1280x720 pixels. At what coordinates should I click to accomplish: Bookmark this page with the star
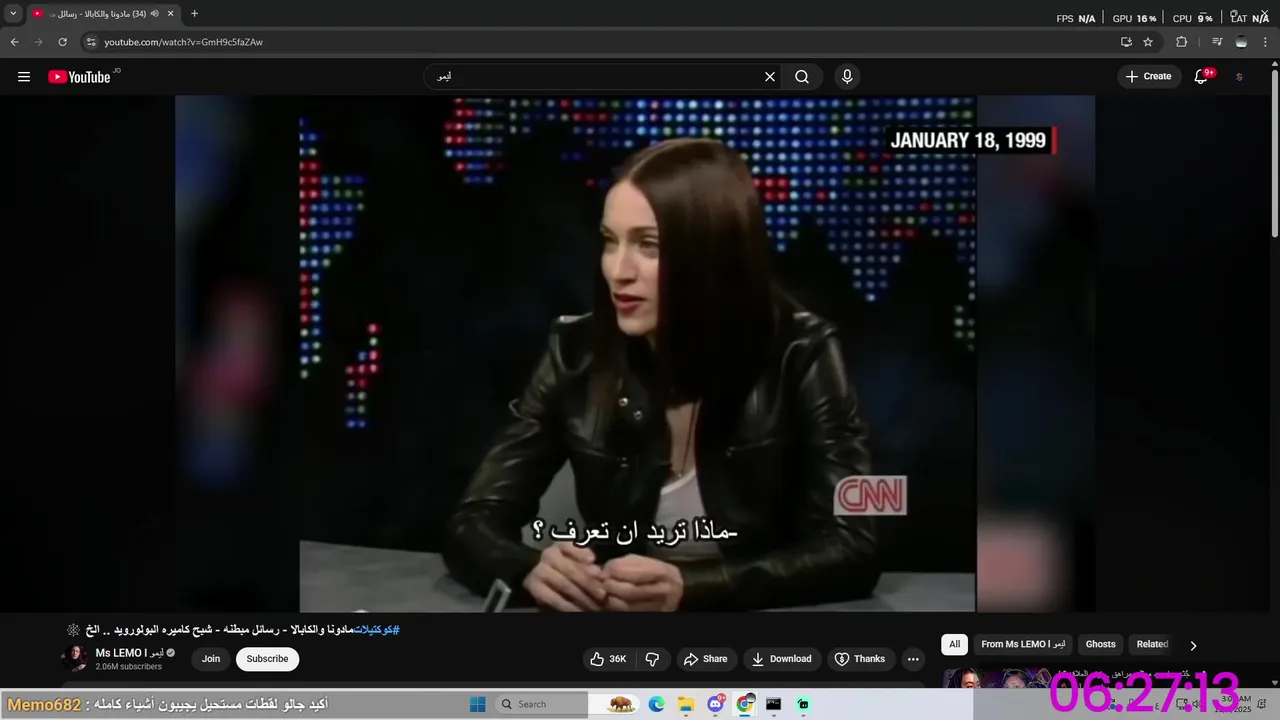click(1148, 42)
